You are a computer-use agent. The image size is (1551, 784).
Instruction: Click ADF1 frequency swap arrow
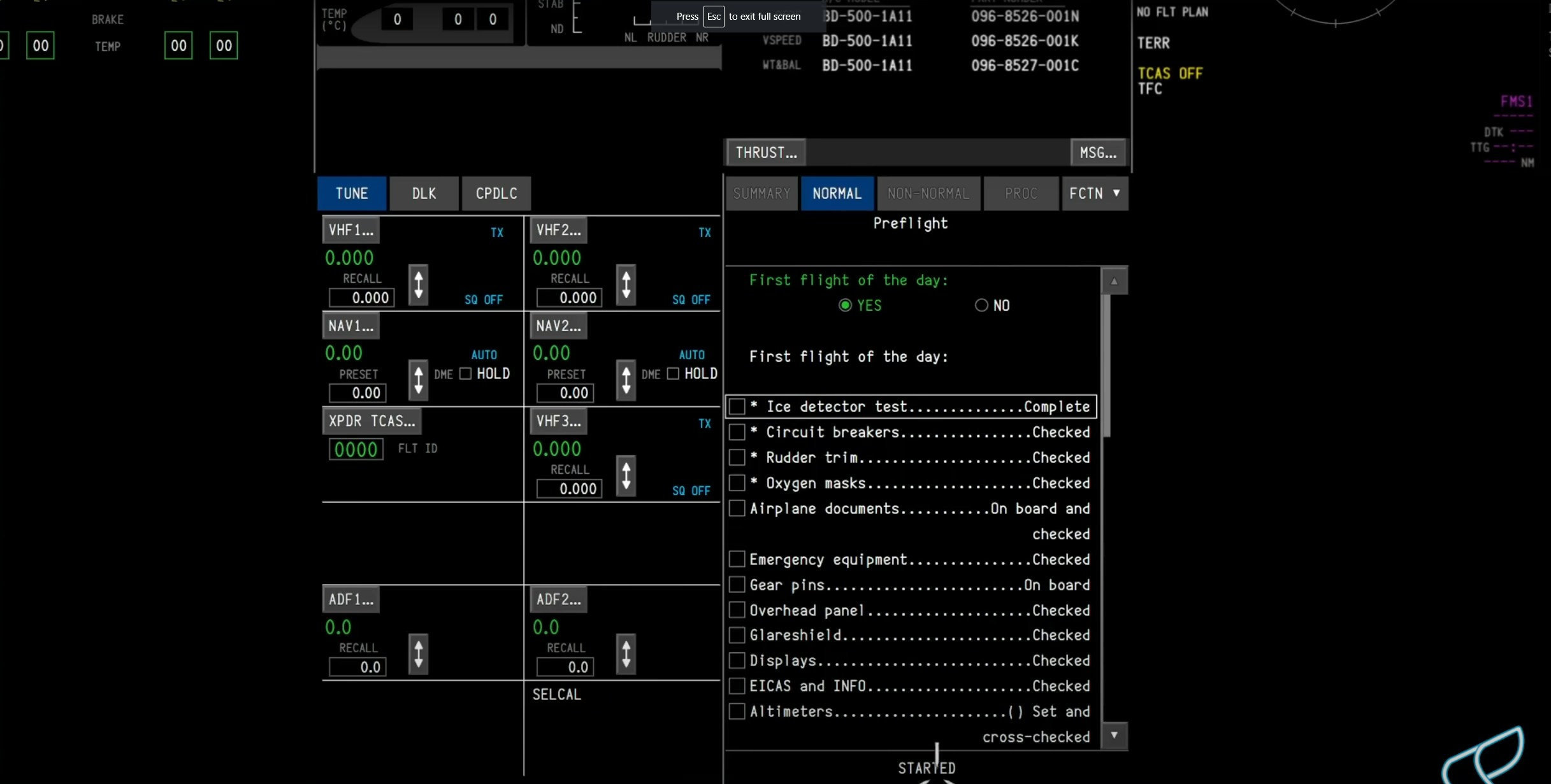418,653
